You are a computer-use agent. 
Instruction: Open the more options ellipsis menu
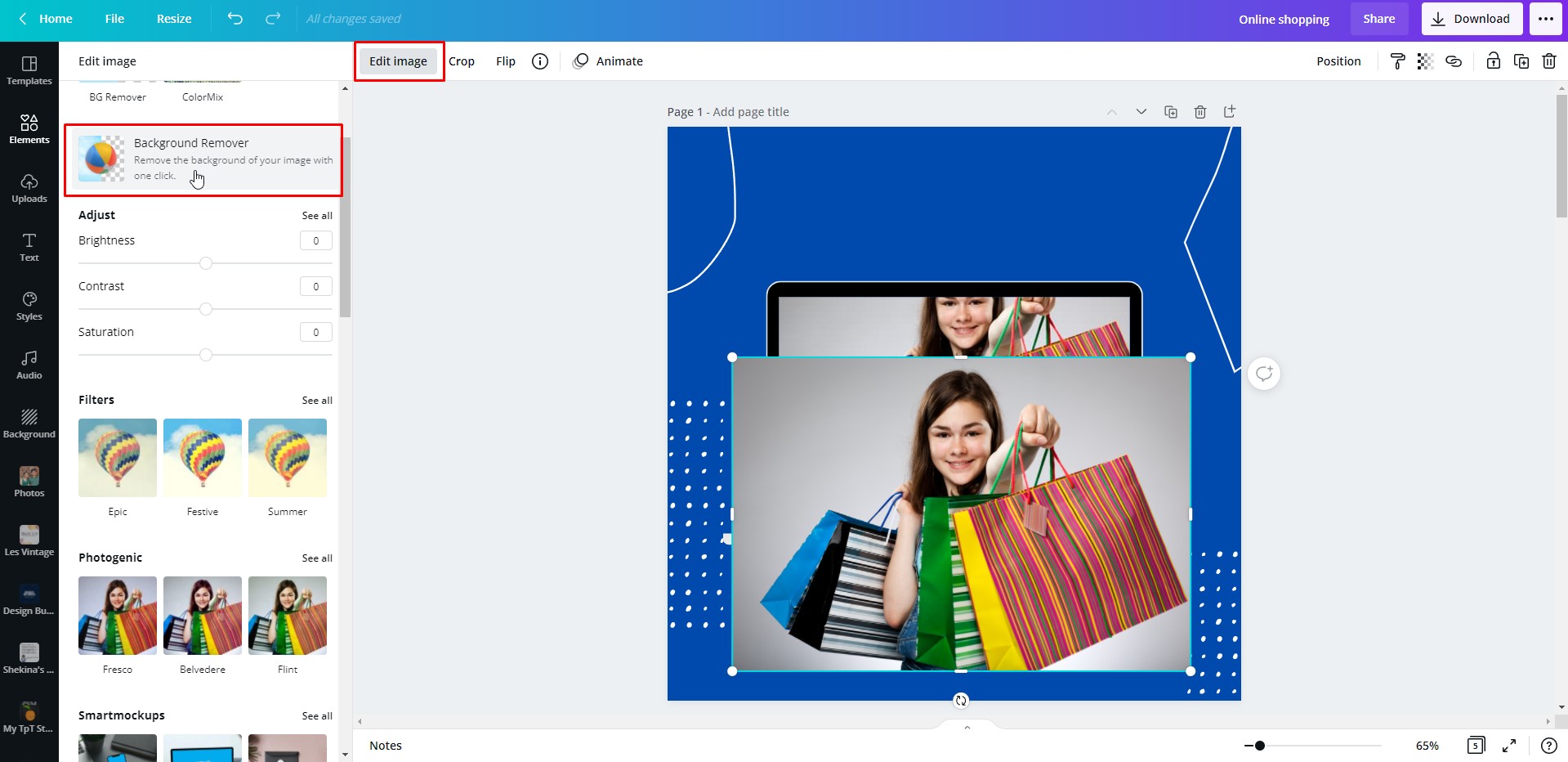1546,19
